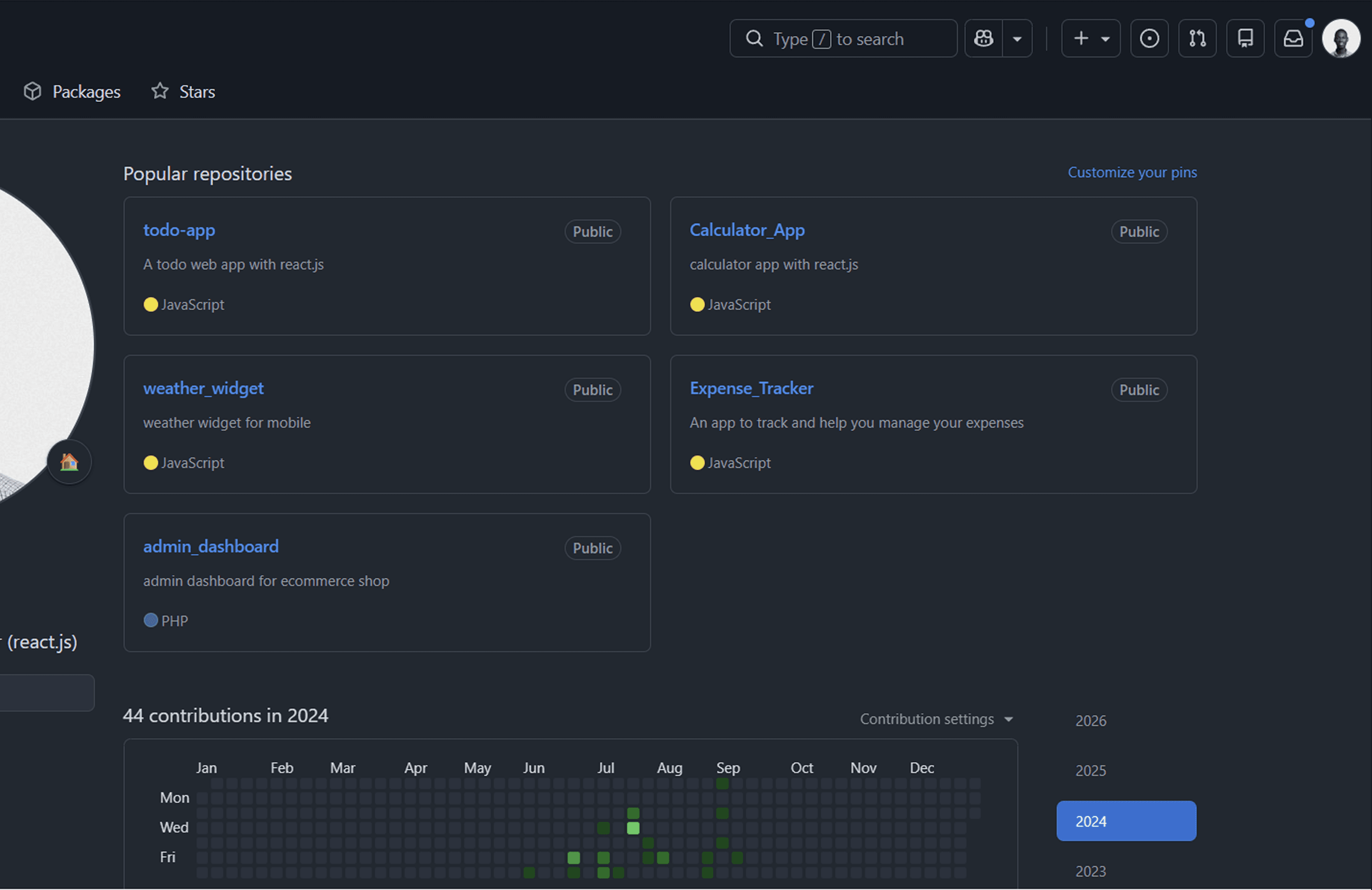Open the todo-app repository
Image resolution: width=1372 pixels, height=890 pixels.
tap(179, 230)
